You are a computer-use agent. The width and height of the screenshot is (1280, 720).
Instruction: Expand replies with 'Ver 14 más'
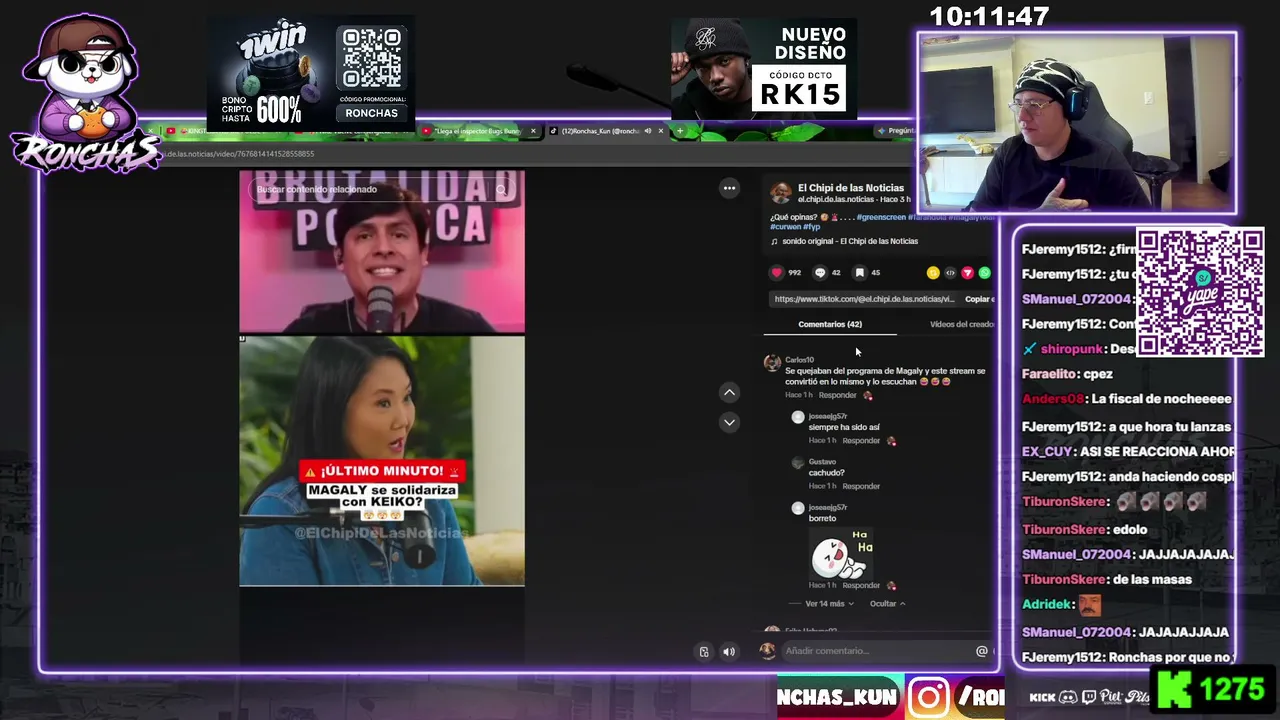829,604
